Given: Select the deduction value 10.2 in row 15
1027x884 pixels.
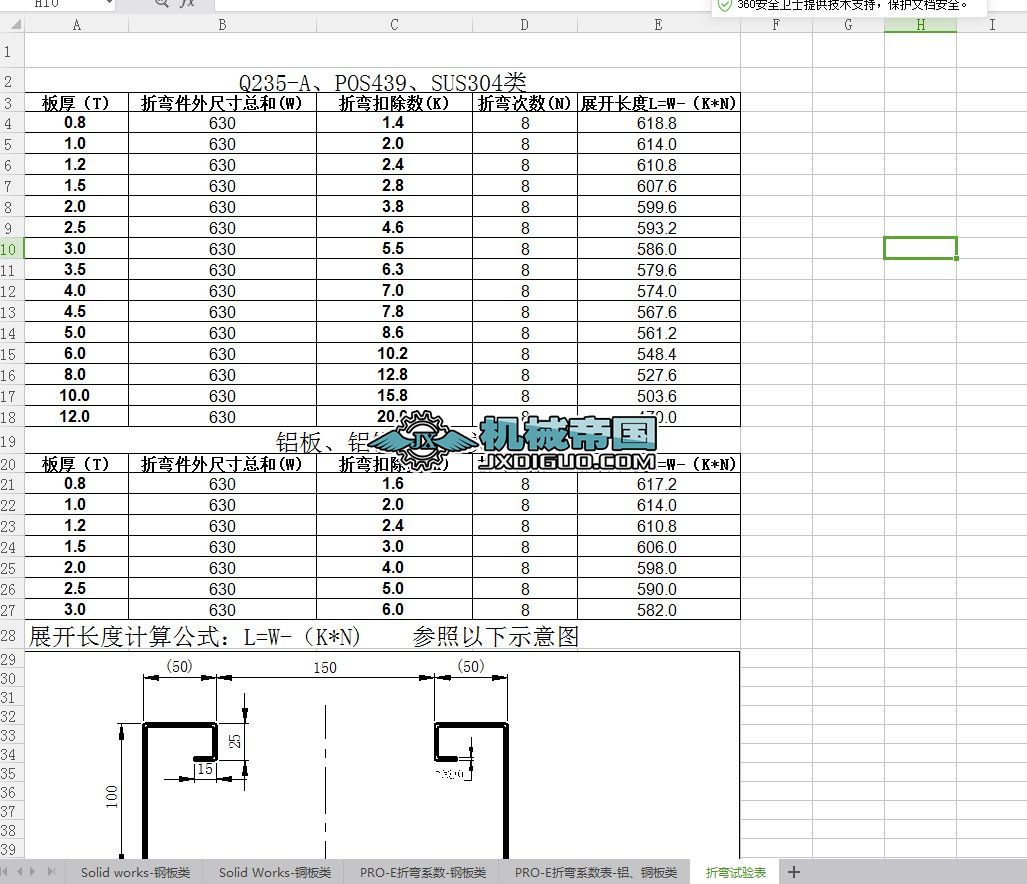Looking at the screenshot, I should (x=394, y=354).
